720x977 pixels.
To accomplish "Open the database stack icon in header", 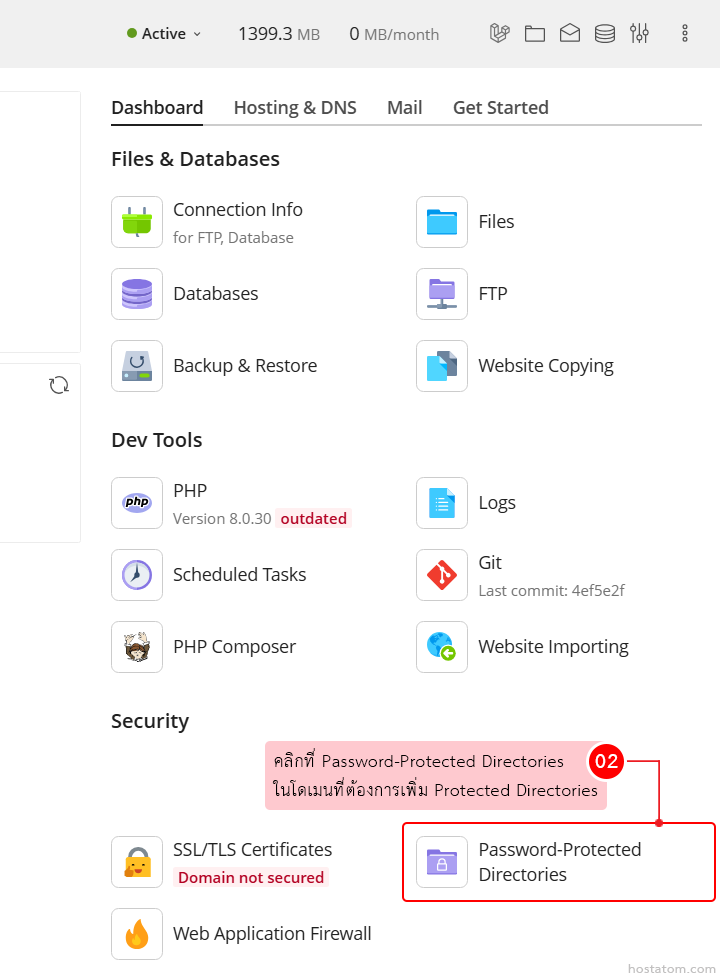I will (x=605, y=33).
